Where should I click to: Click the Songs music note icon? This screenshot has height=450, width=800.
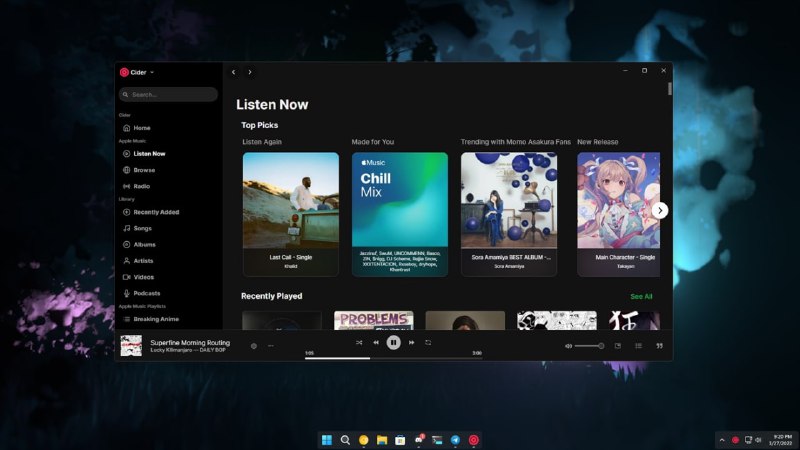[127, 229]
